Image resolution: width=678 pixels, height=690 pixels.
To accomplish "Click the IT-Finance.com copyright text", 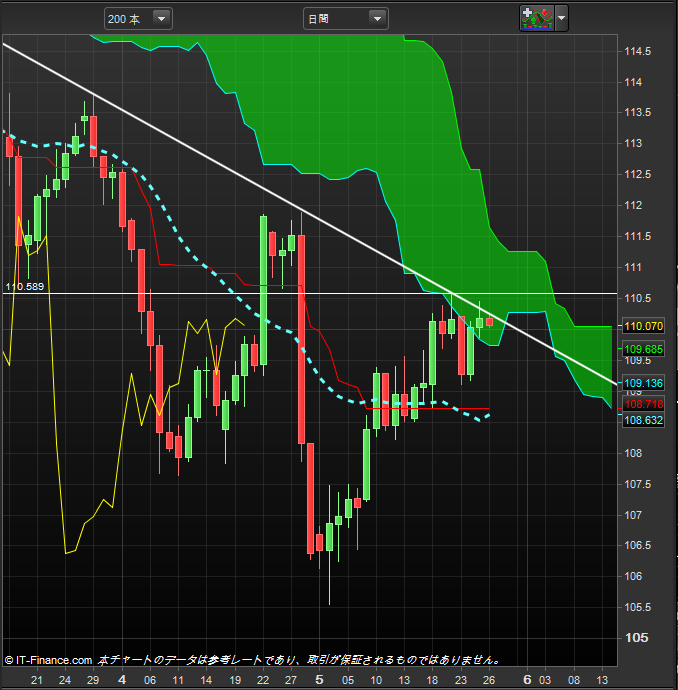I will (x=48, y=660).
